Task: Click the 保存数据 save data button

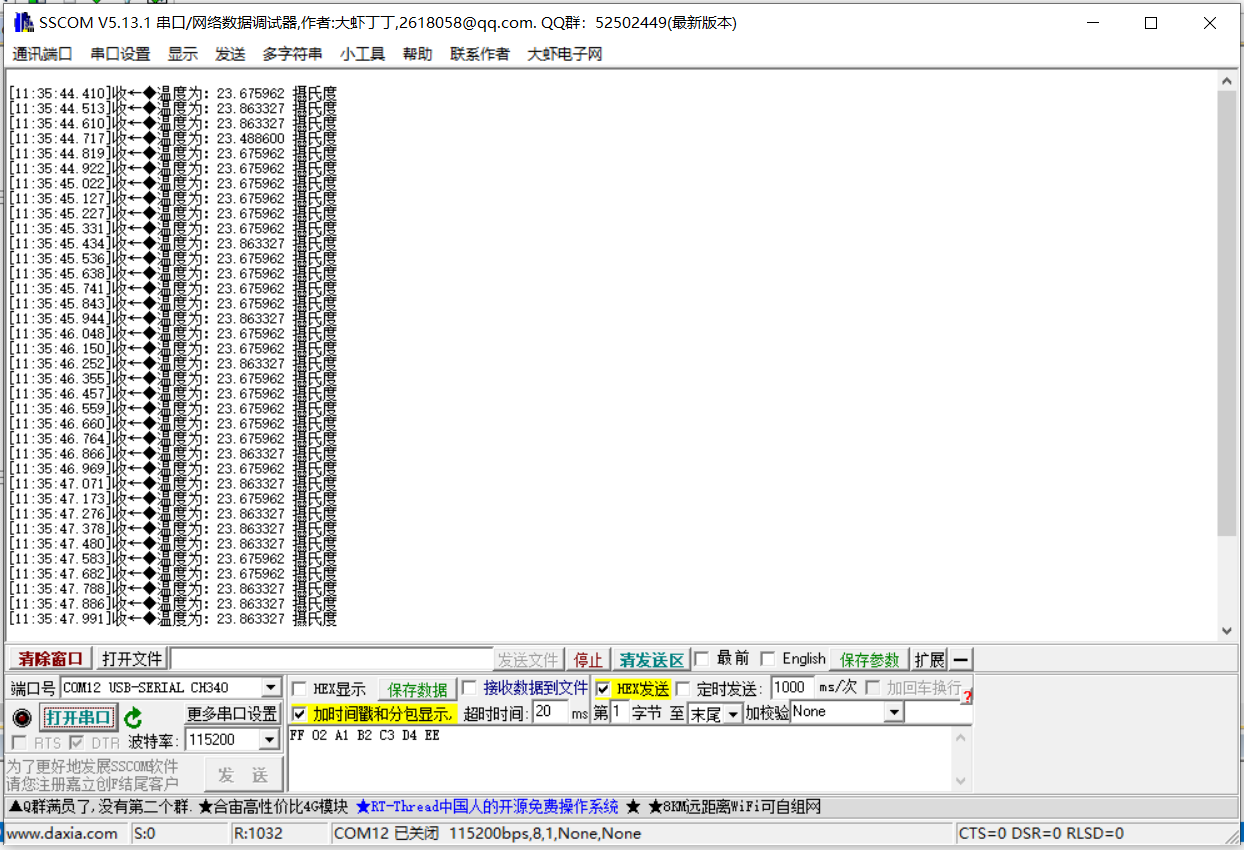Action: (x=417, y=690)
